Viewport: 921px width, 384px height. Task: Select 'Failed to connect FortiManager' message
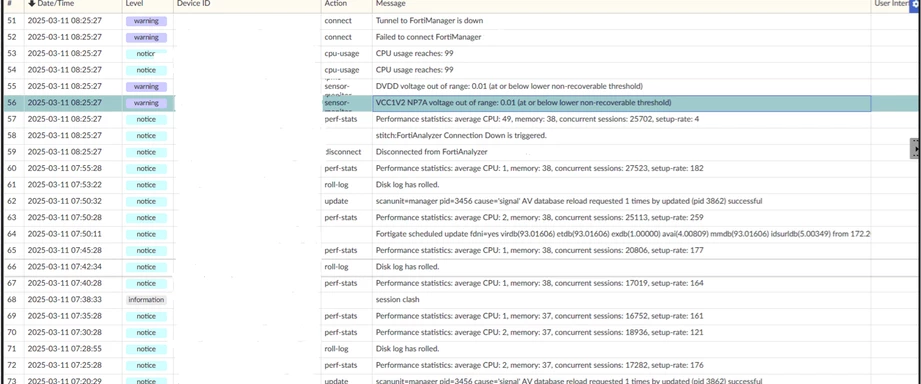[428, 37]
